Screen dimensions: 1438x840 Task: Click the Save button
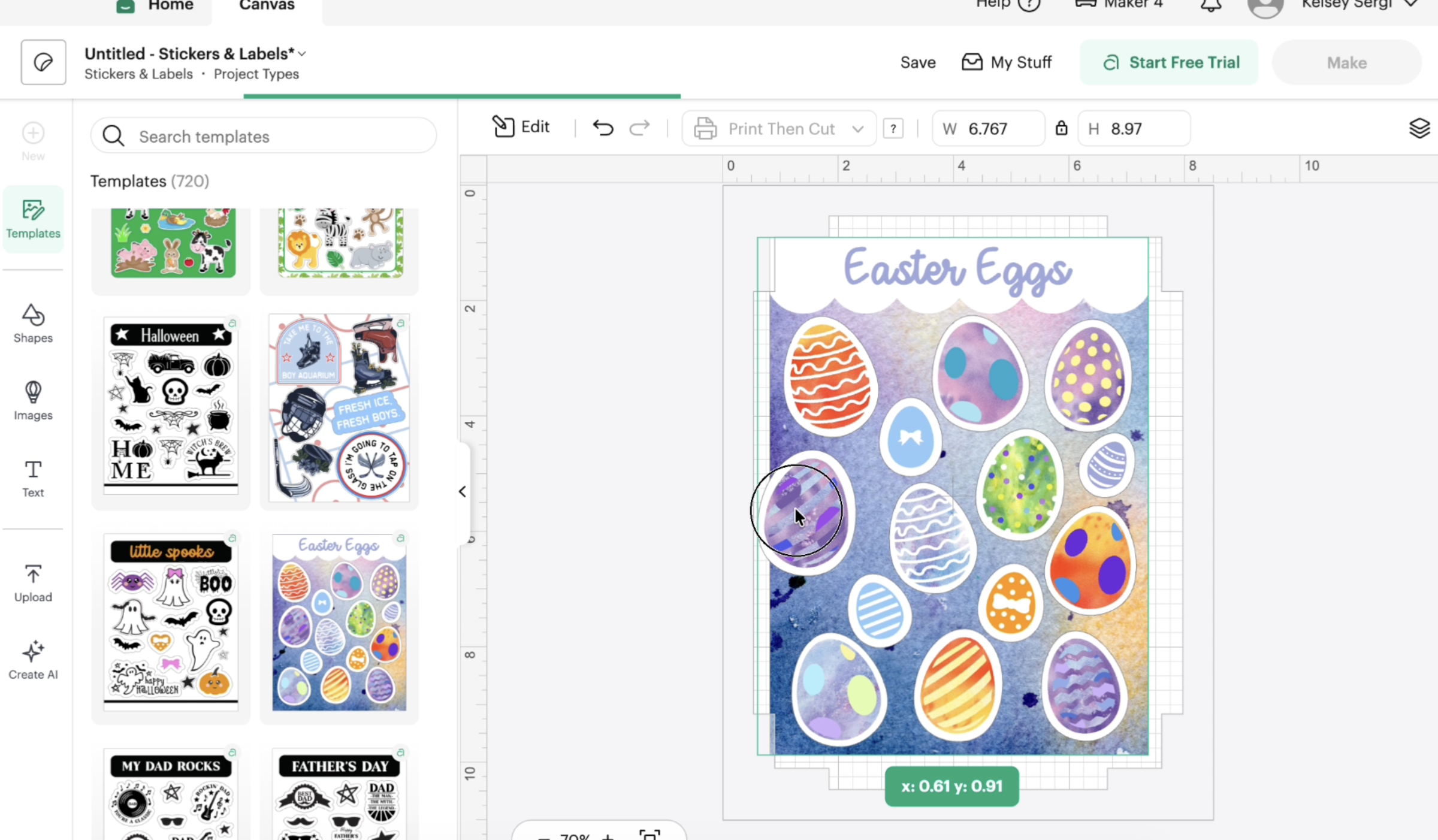[917, 62]
